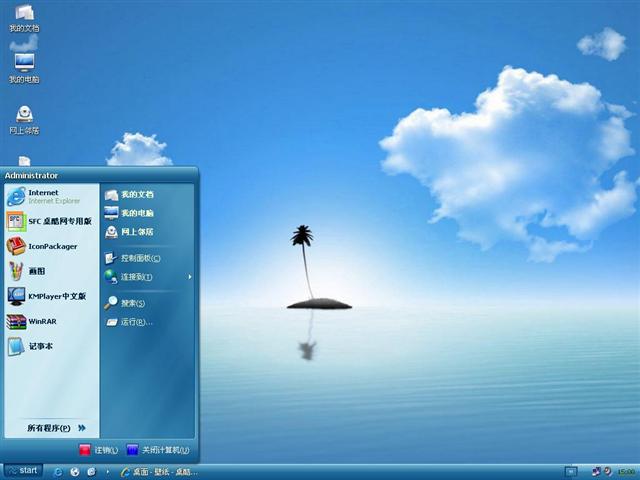
Task: Open the 我的电脑 desktop icon
Action: [x=24, y=69]
